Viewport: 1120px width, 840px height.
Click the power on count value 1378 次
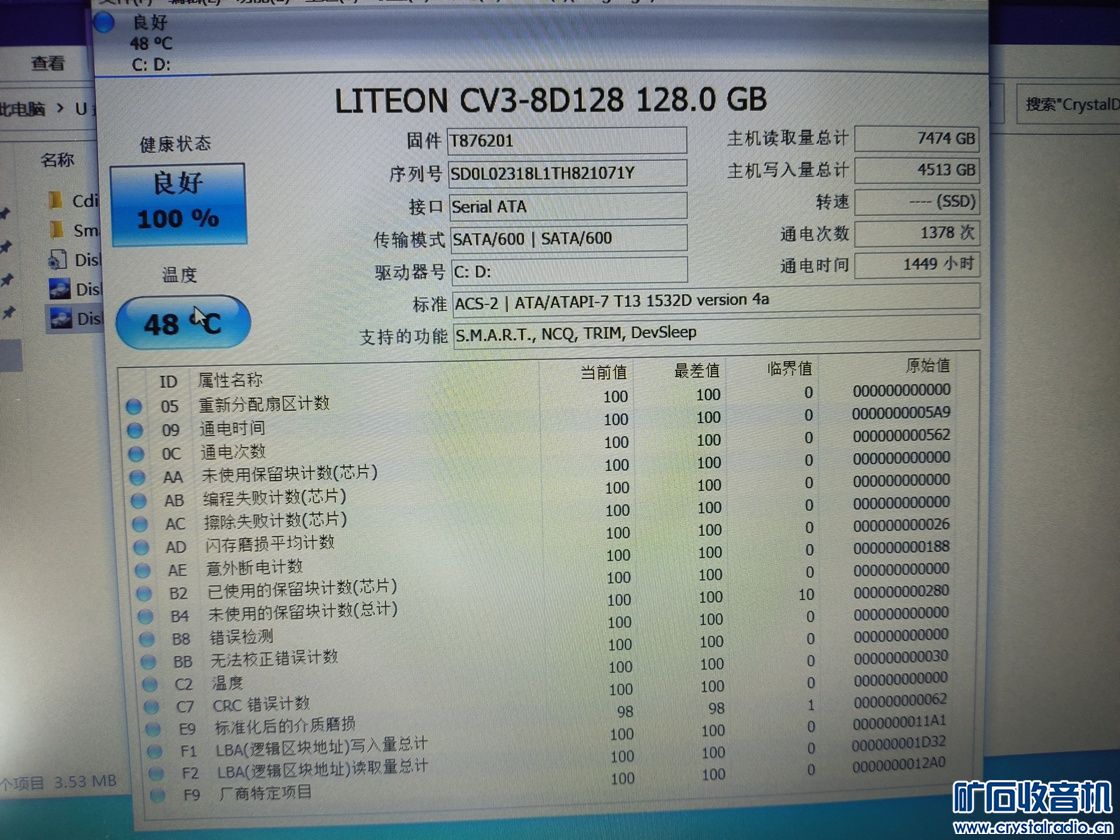pyautogui.click(x=916, y=233)
